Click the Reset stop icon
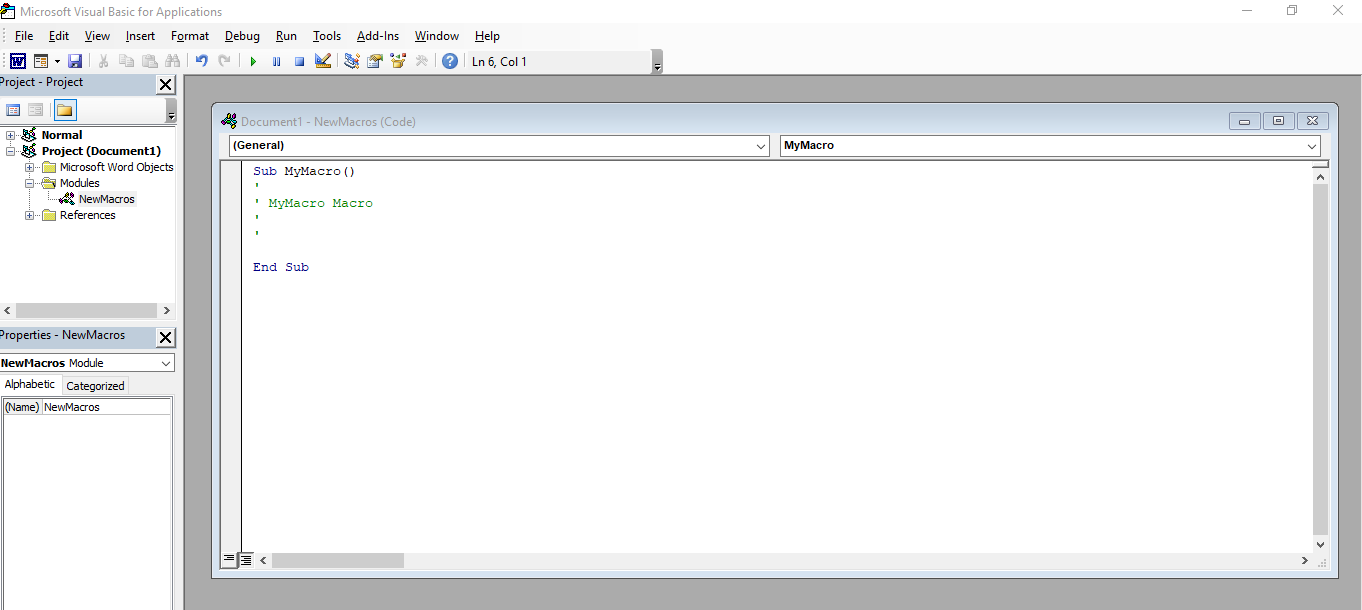 click(x=299, y=61)
